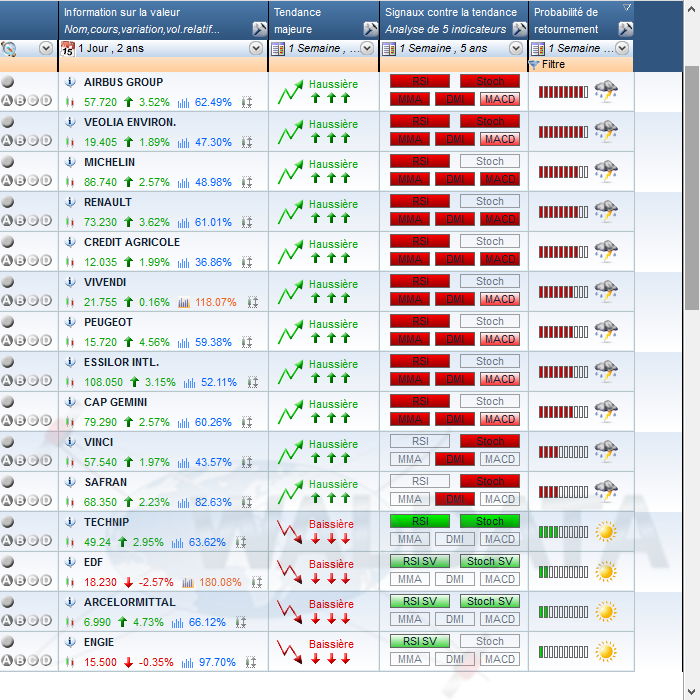Screen dimensions: 700x700
Task: Open the candlestick chart icon in MICHELIN row
Action: tap(70, 182)
